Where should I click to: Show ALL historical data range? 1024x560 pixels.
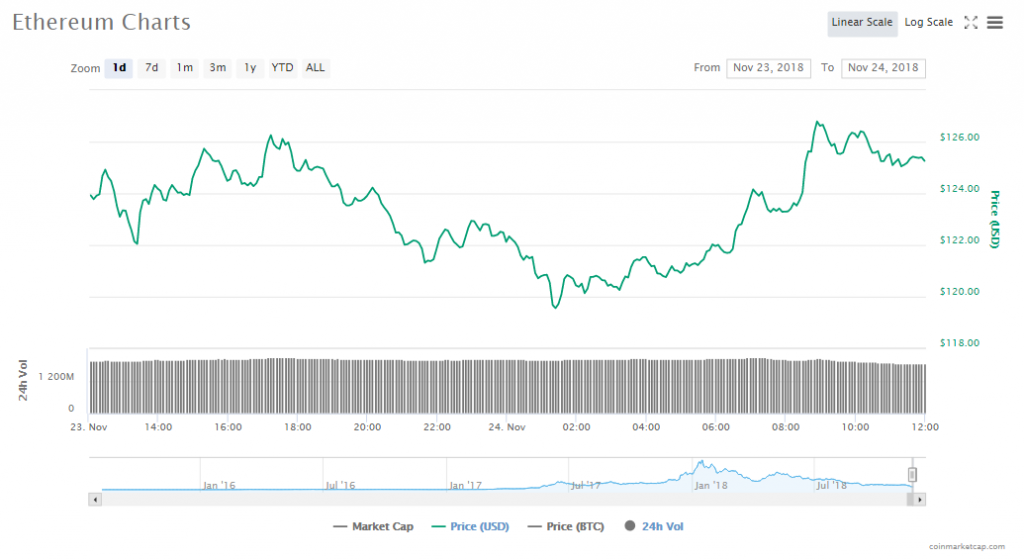[x=315, y=68]
